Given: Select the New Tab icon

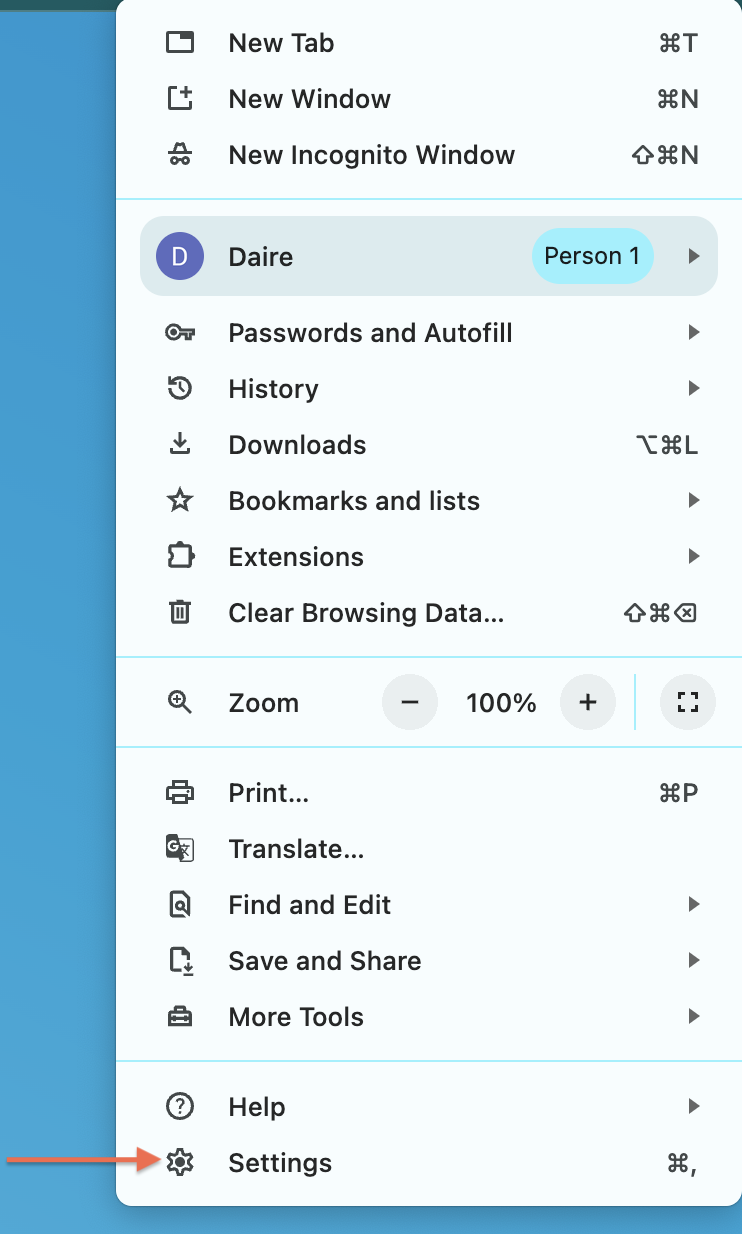Looking at the screenshot, I should (x=180, y=42).
